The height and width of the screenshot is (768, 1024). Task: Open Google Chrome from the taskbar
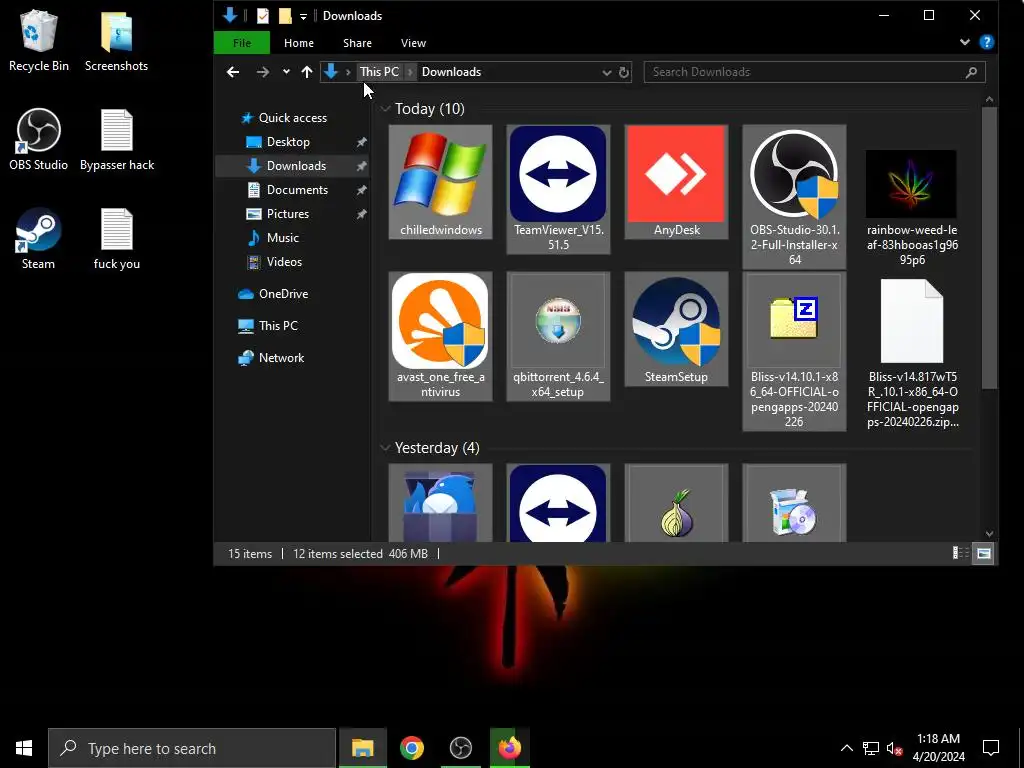pos(411,748)
